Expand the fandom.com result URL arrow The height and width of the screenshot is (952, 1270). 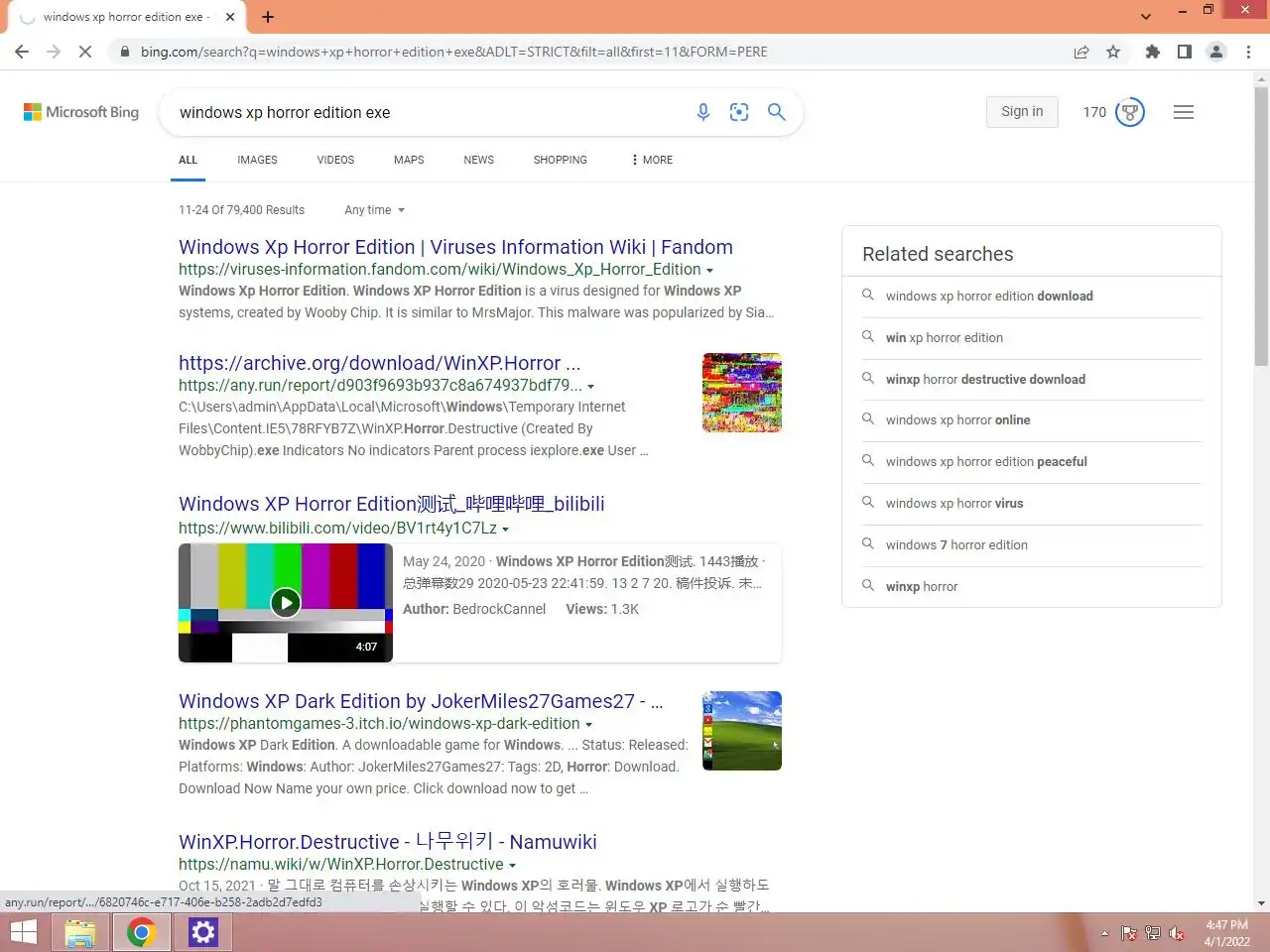(x=709, y=270)
